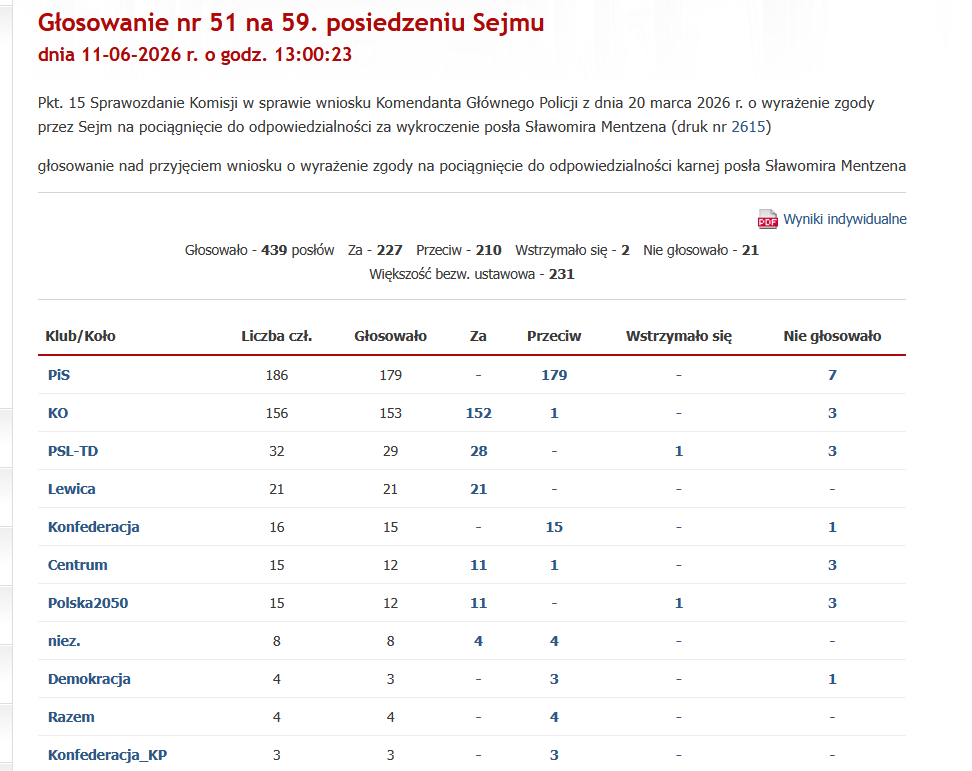The width and height of the screenshot is (972, 771).
Task: Click Razem 4 votes against
Action: [x=554, y=717]
